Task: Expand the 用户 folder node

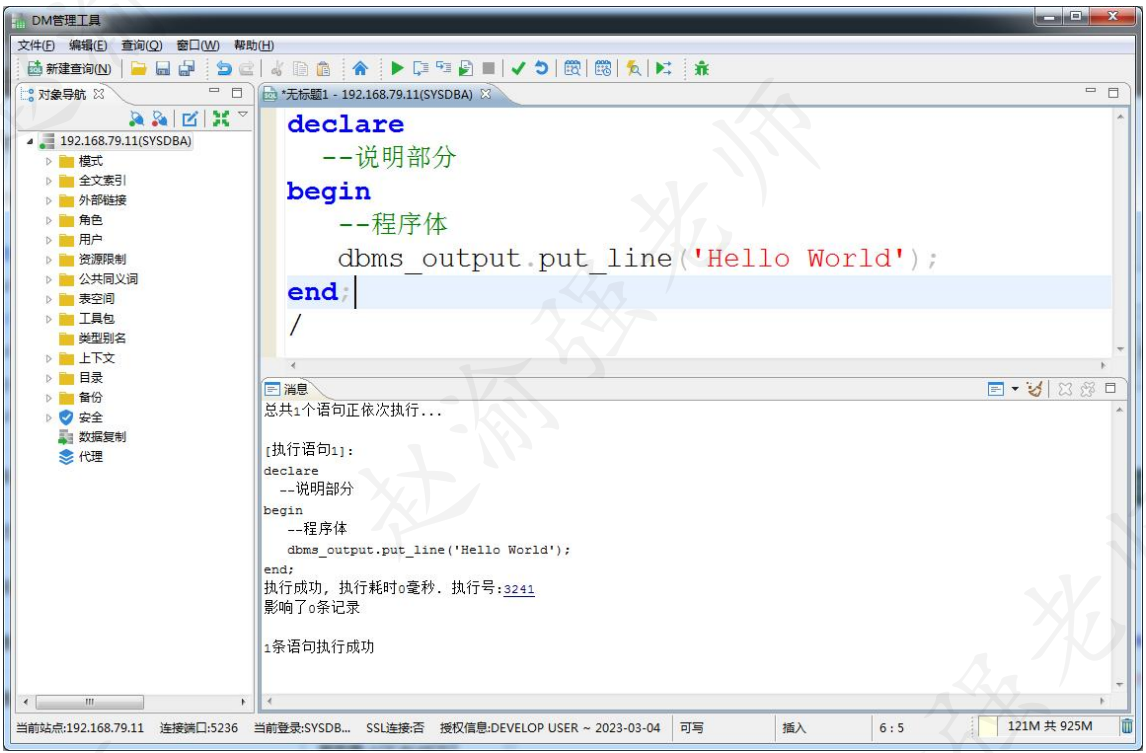Action: 49,240
